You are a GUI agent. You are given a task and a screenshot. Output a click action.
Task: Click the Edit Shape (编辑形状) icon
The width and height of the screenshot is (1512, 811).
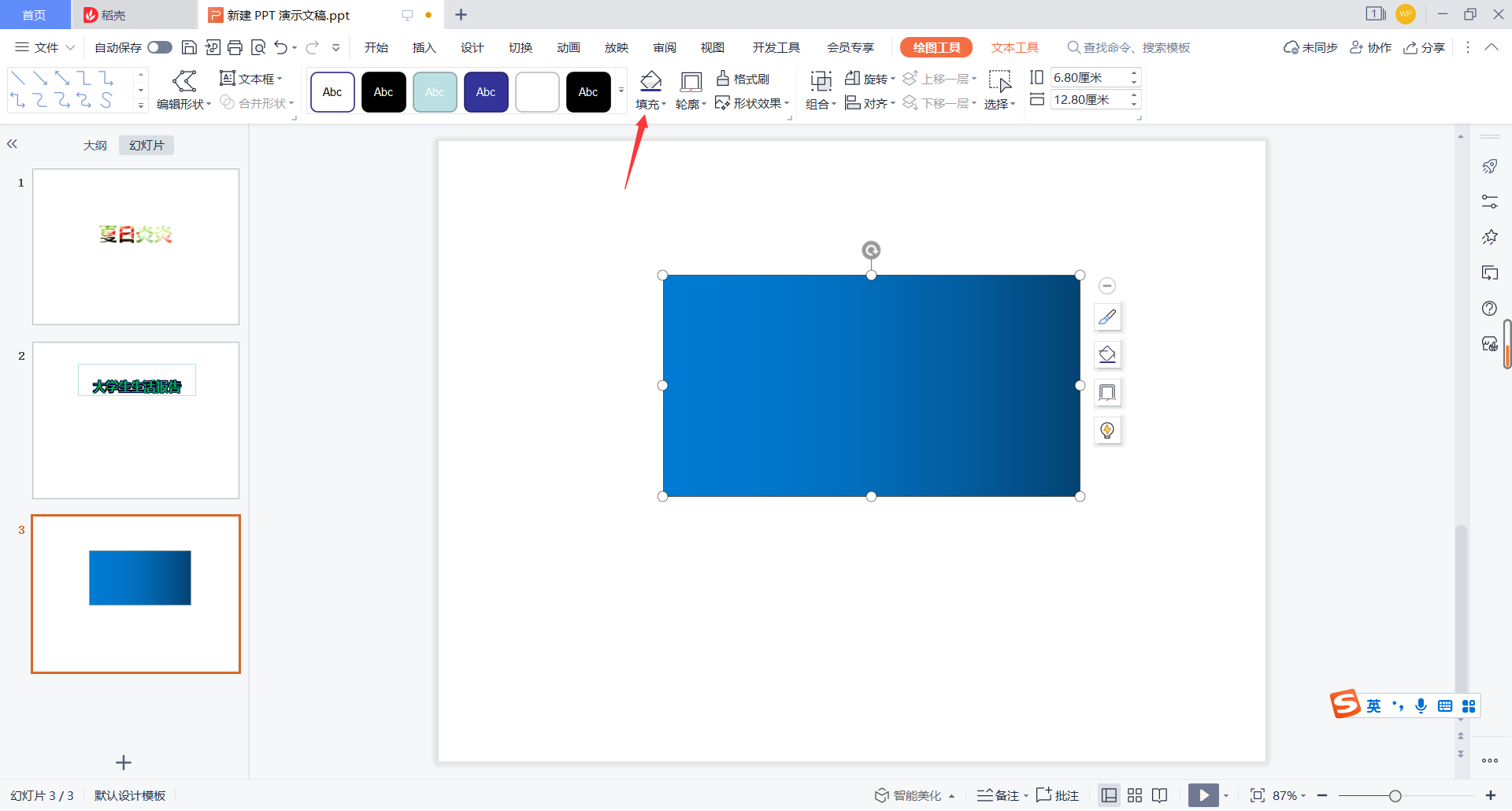coord(184,81)
